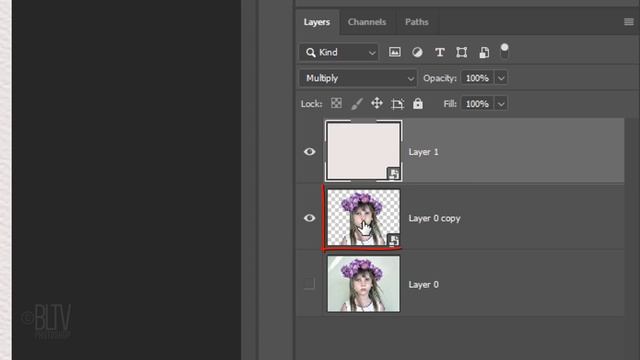Screen dimensions: 640x360
Task: Click the Layer 0 copy name text
Action: click(434, 218)
